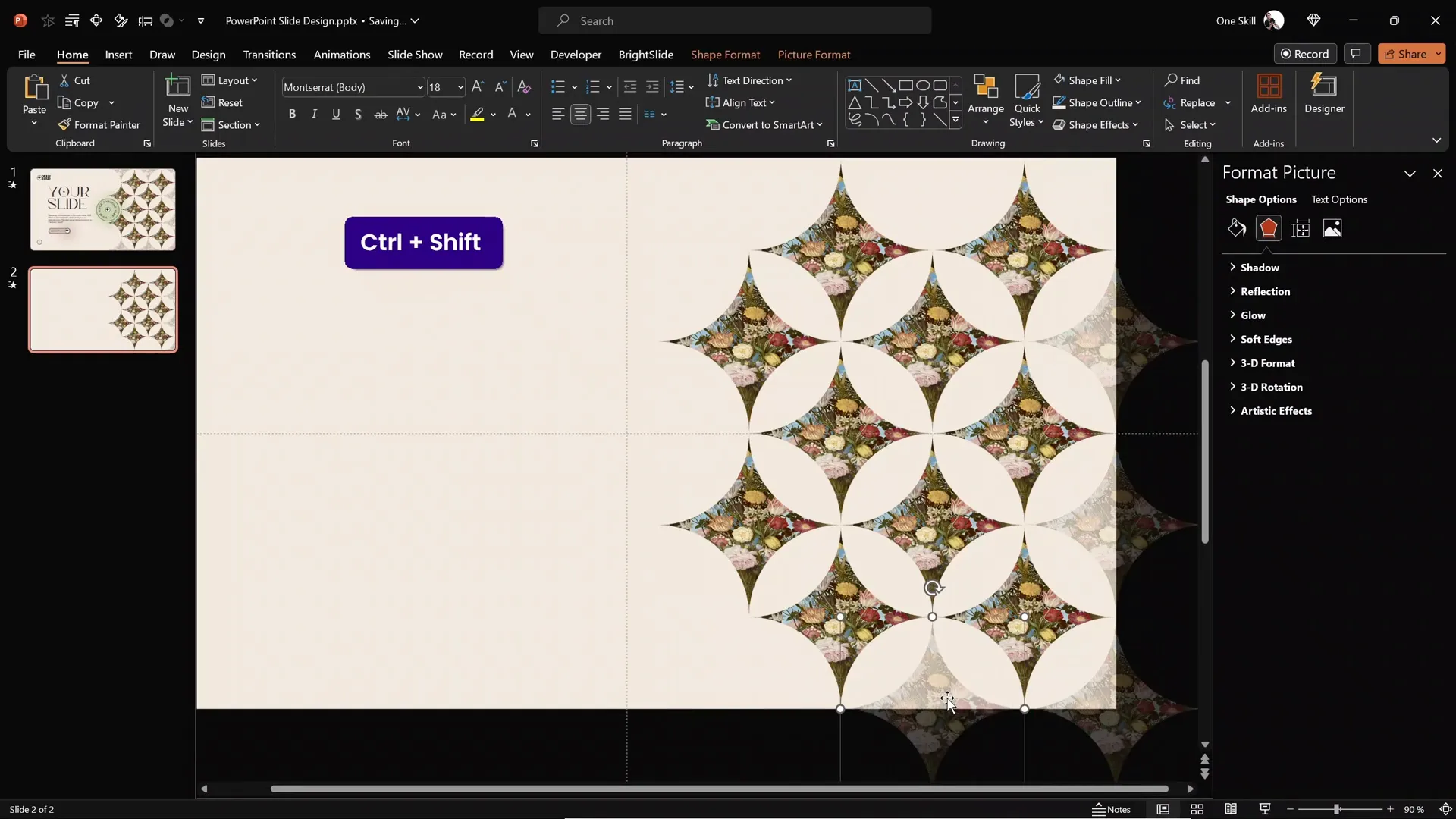This screenshot has height=819, width=1456.
Task: Open Notes from the status bar
Action: [x=1111, y=809]
